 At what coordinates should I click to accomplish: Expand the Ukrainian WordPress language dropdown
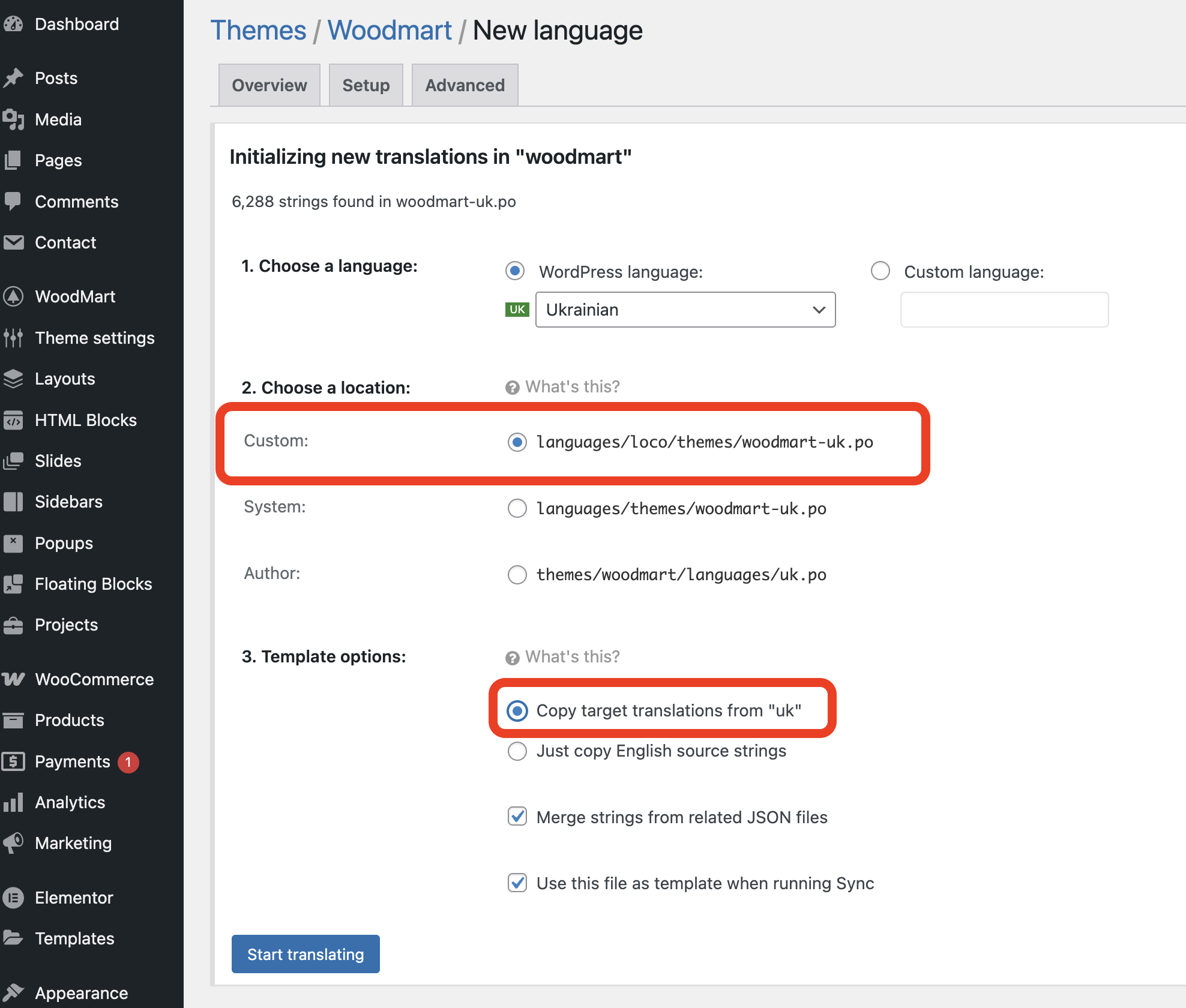tap(685, 310)
